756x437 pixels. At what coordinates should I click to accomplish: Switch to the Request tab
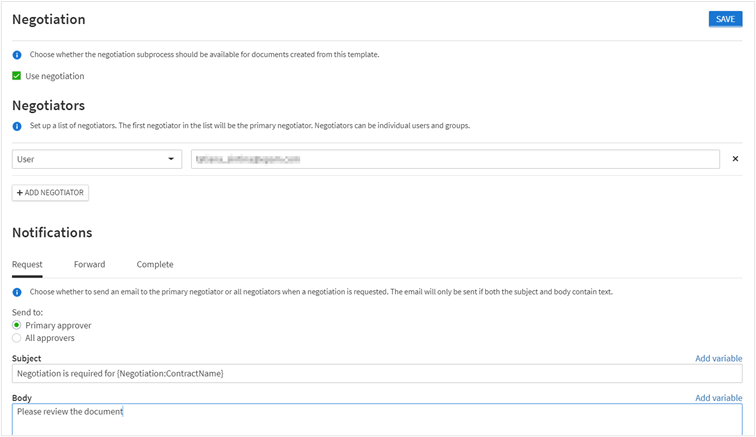pos(27,265)
